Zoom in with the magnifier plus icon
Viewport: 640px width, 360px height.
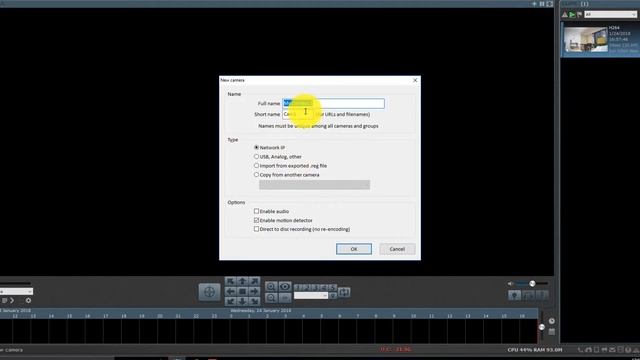pyautogui.click(x=271, y=287)
